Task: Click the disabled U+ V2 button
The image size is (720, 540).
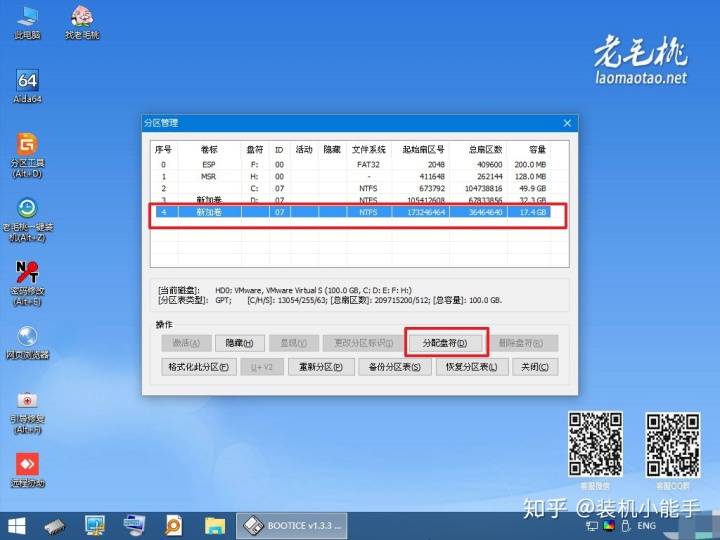Action: pyautogui.click(x=262, y=367)
